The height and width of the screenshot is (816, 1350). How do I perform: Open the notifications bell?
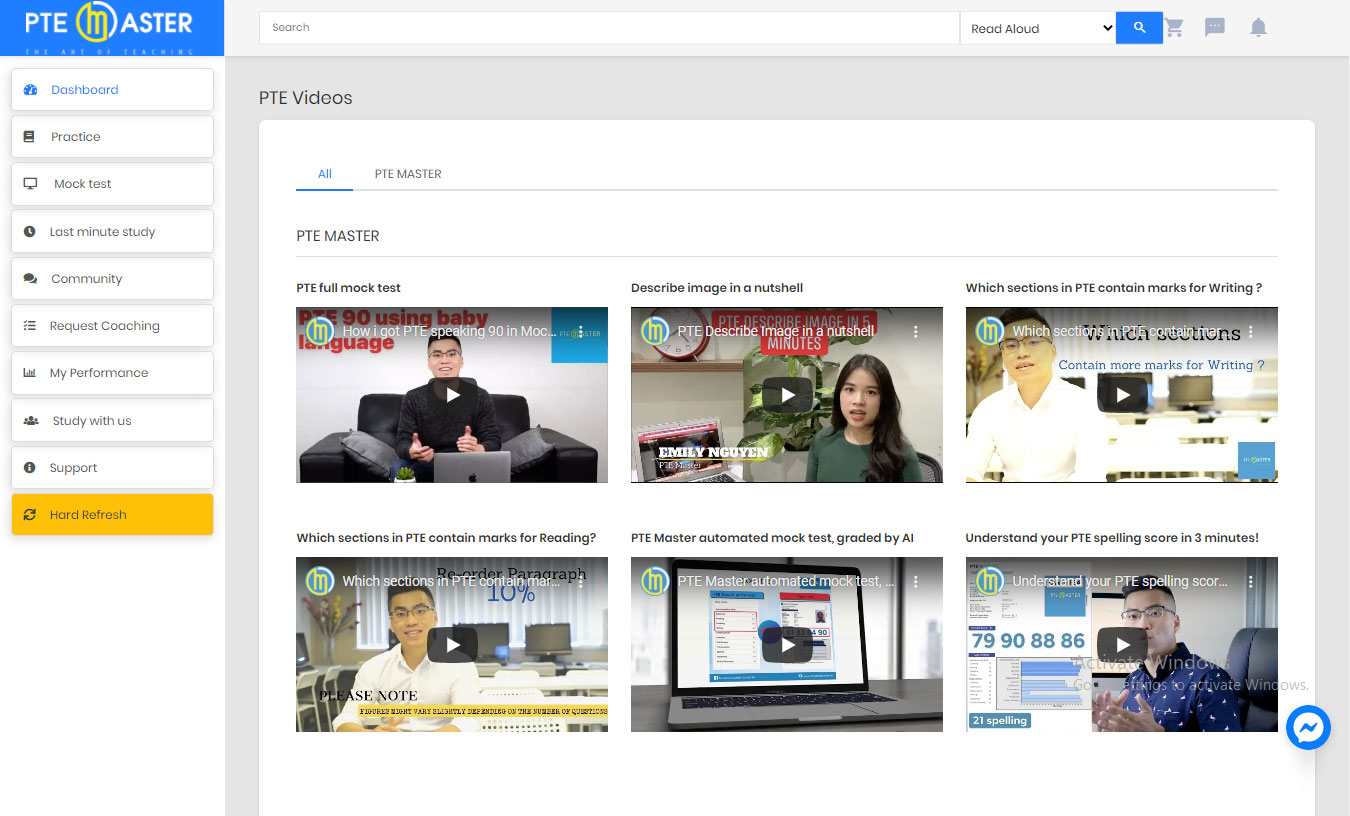[1258, 28]
